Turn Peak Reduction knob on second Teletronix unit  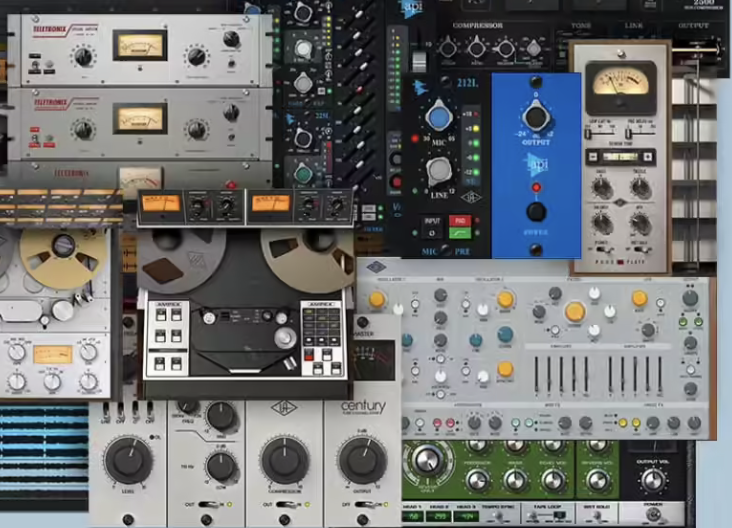click(196, 130)
